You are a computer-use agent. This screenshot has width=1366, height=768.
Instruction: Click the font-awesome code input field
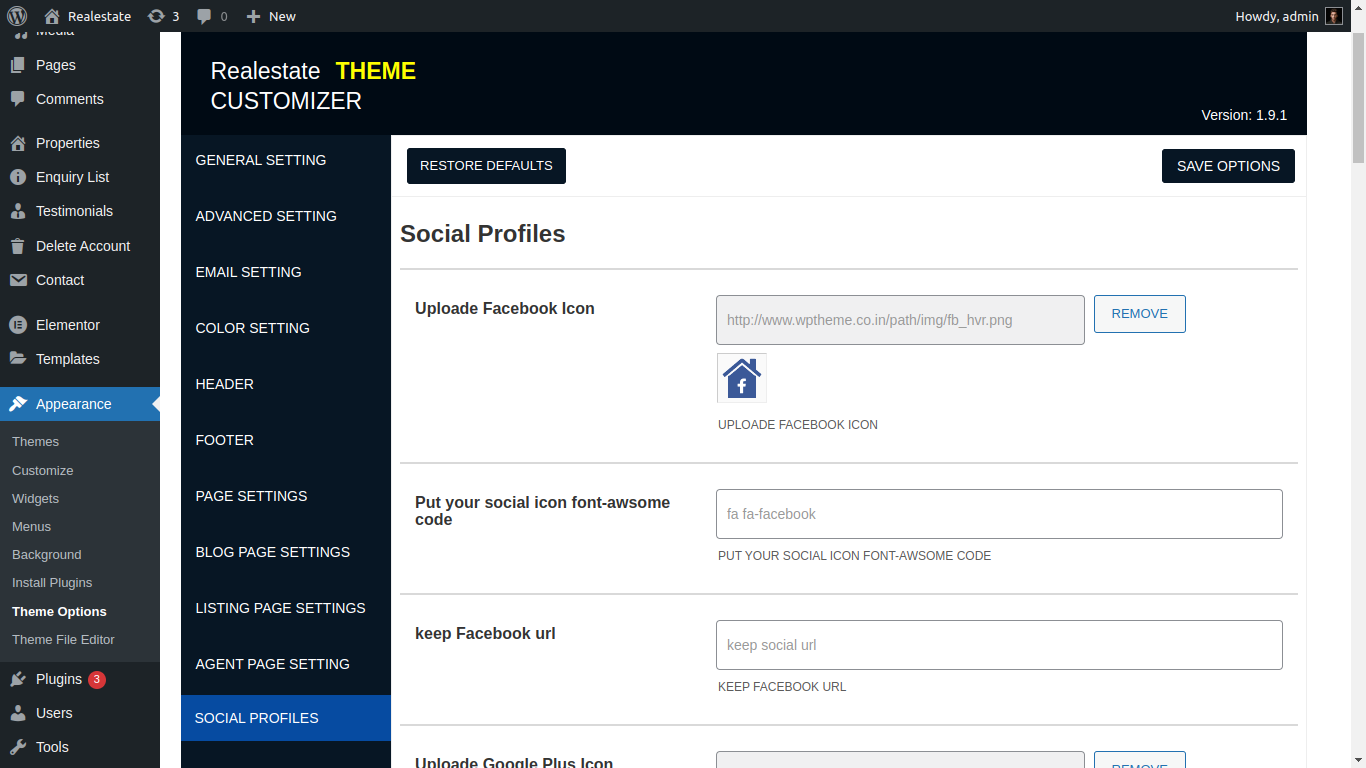pos(999,514)
